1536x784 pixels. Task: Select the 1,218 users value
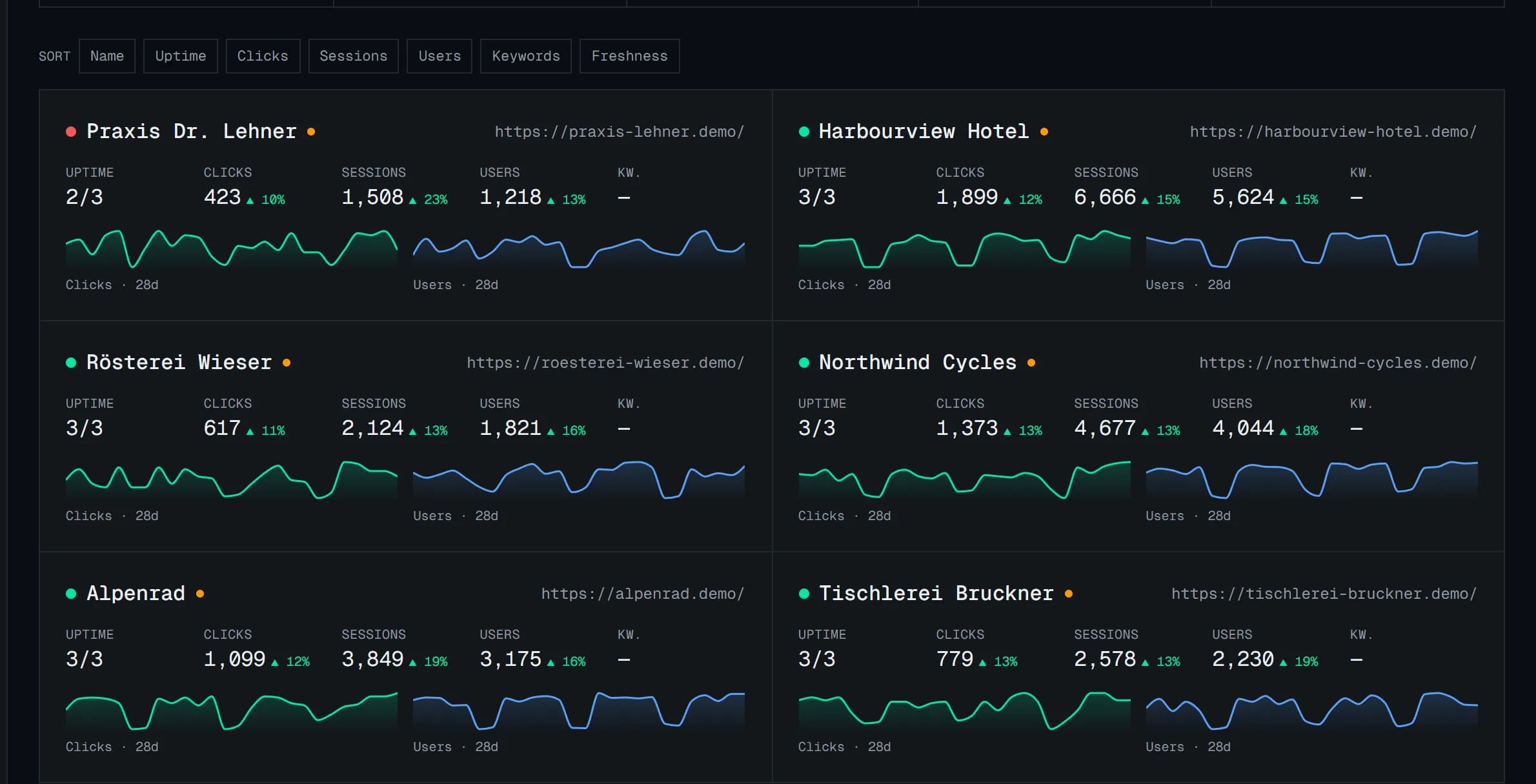(510, 197)
